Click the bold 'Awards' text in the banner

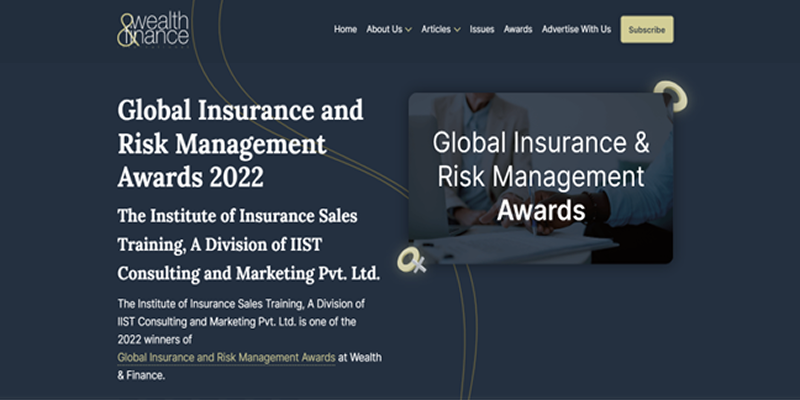[x=541, y=211]
